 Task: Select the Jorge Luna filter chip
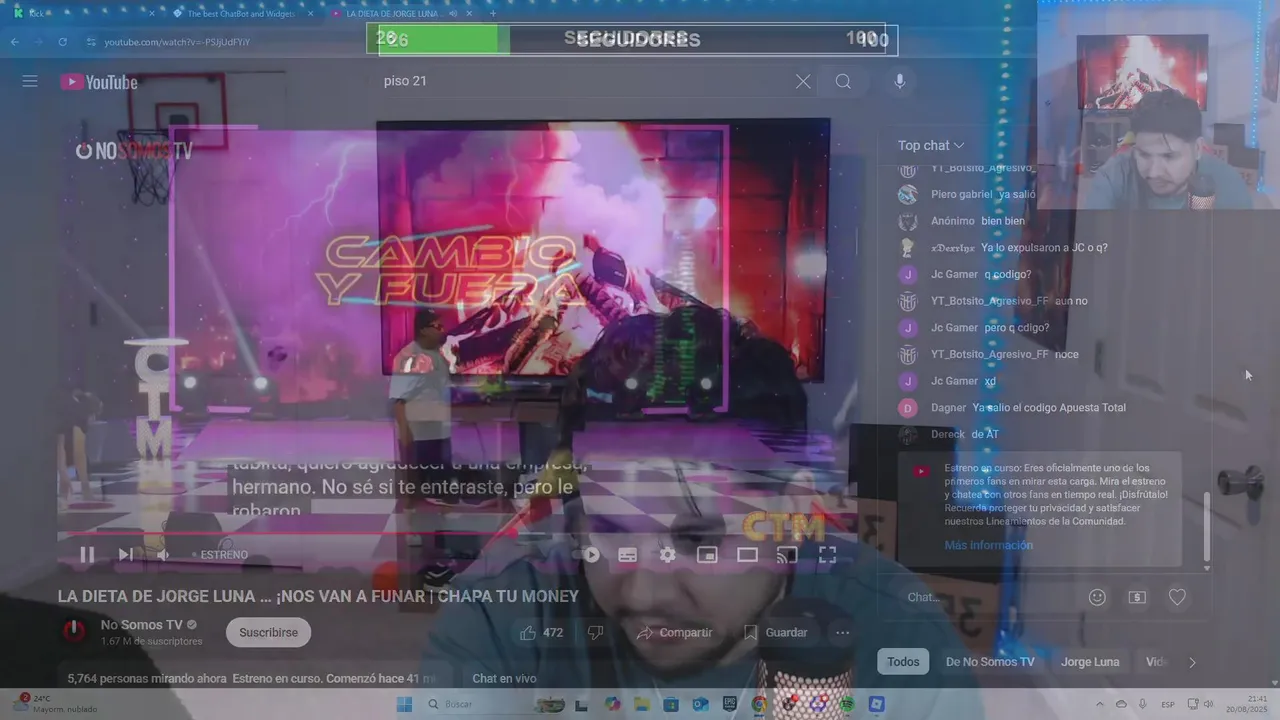pyautogui.click(x=1090, y=662)
